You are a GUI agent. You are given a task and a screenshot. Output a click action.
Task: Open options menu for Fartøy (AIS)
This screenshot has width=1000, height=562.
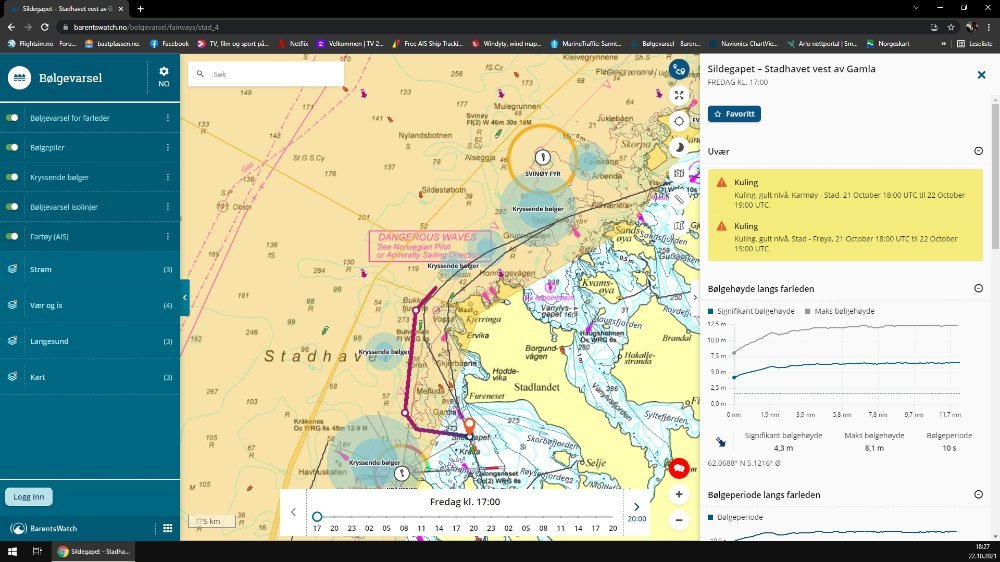168,236
